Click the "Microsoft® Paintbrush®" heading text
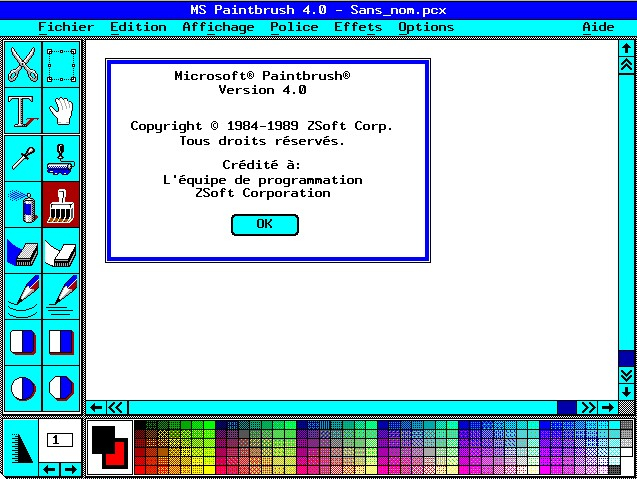The image size is (637, 479). (x=262, y=76)
